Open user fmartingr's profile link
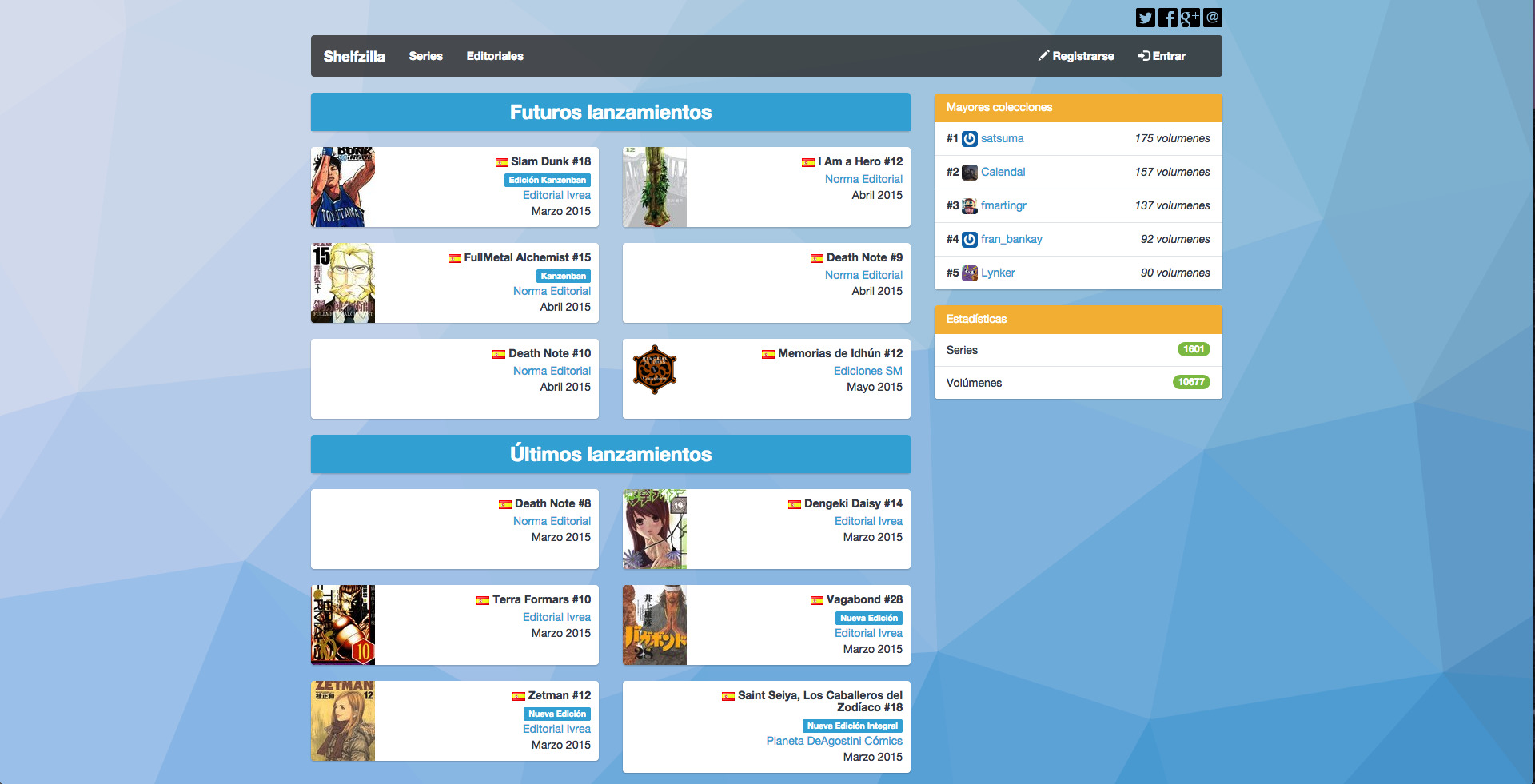Image resolution: width=1535 pixels, height=784 pixels. point(1003,205)
